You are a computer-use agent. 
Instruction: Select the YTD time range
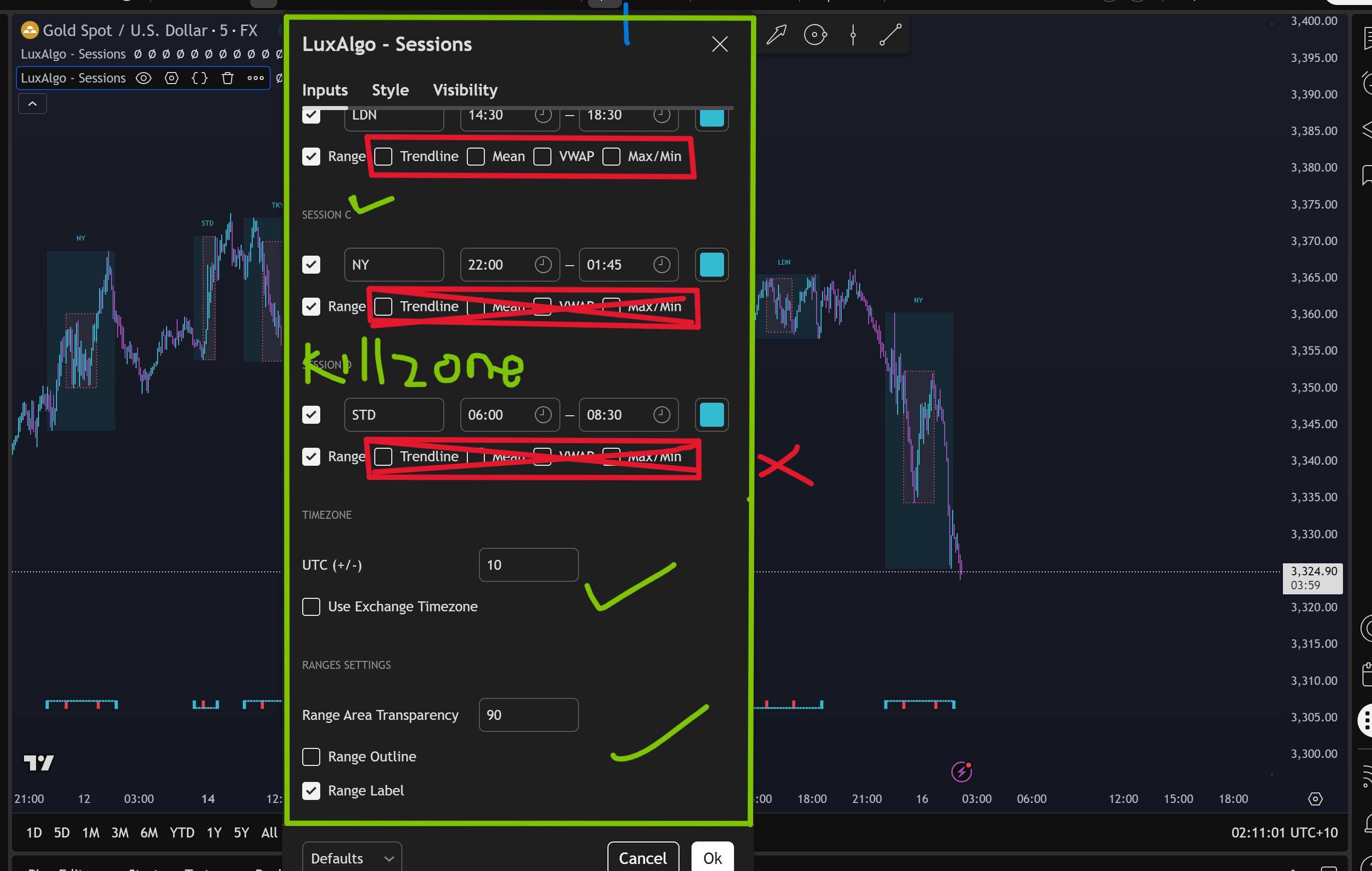coord(182,833)
